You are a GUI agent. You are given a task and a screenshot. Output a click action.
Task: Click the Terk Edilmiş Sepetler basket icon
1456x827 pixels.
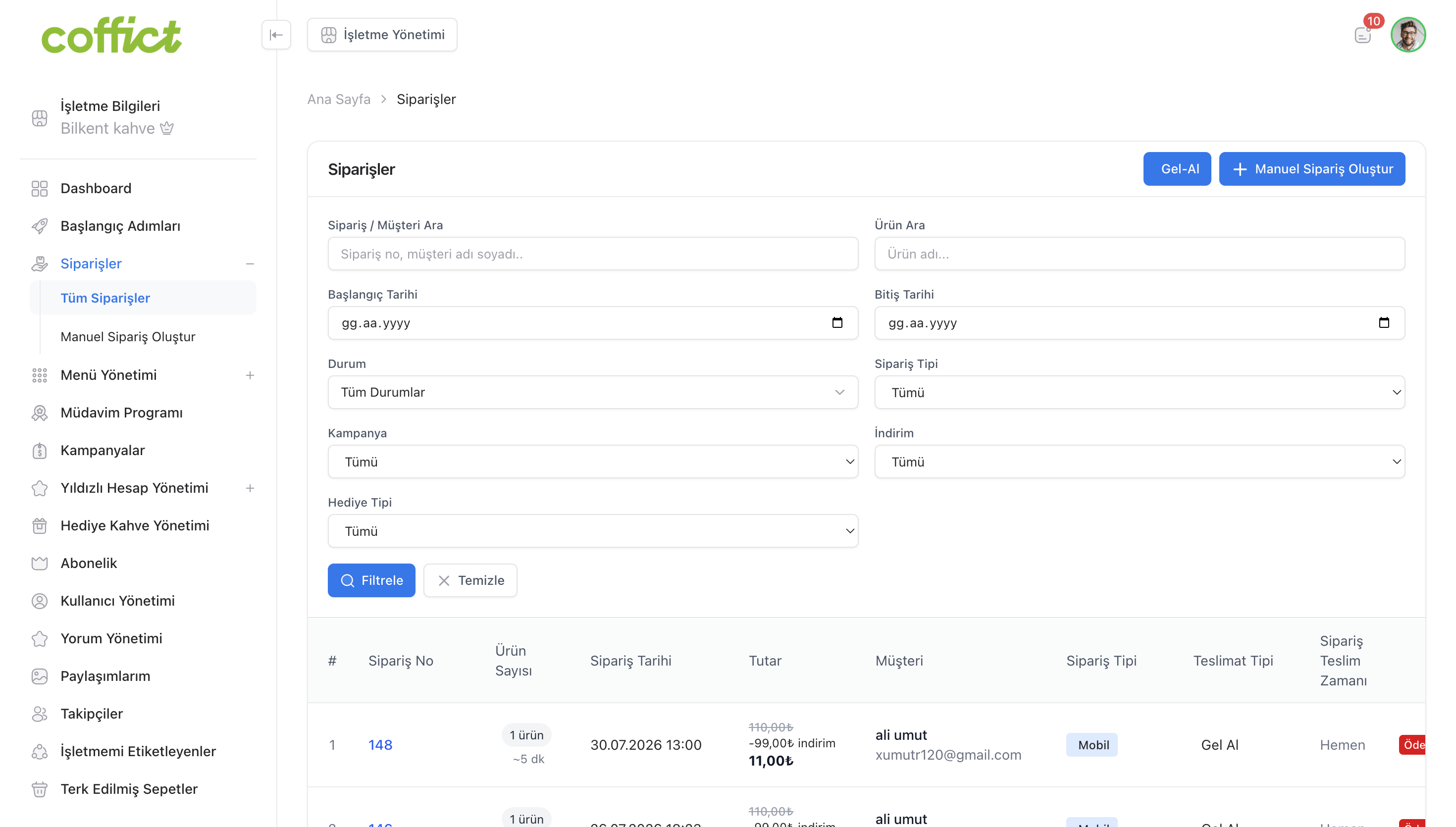[x=39, y=789]
